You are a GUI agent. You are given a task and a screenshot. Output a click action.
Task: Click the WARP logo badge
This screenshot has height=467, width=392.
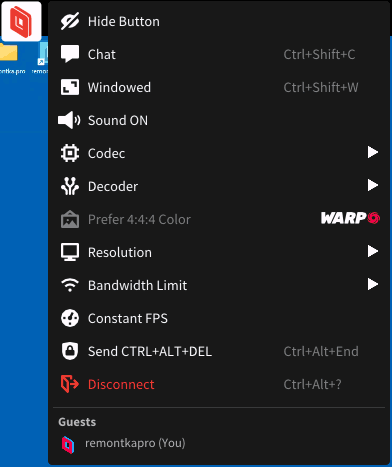350,218
